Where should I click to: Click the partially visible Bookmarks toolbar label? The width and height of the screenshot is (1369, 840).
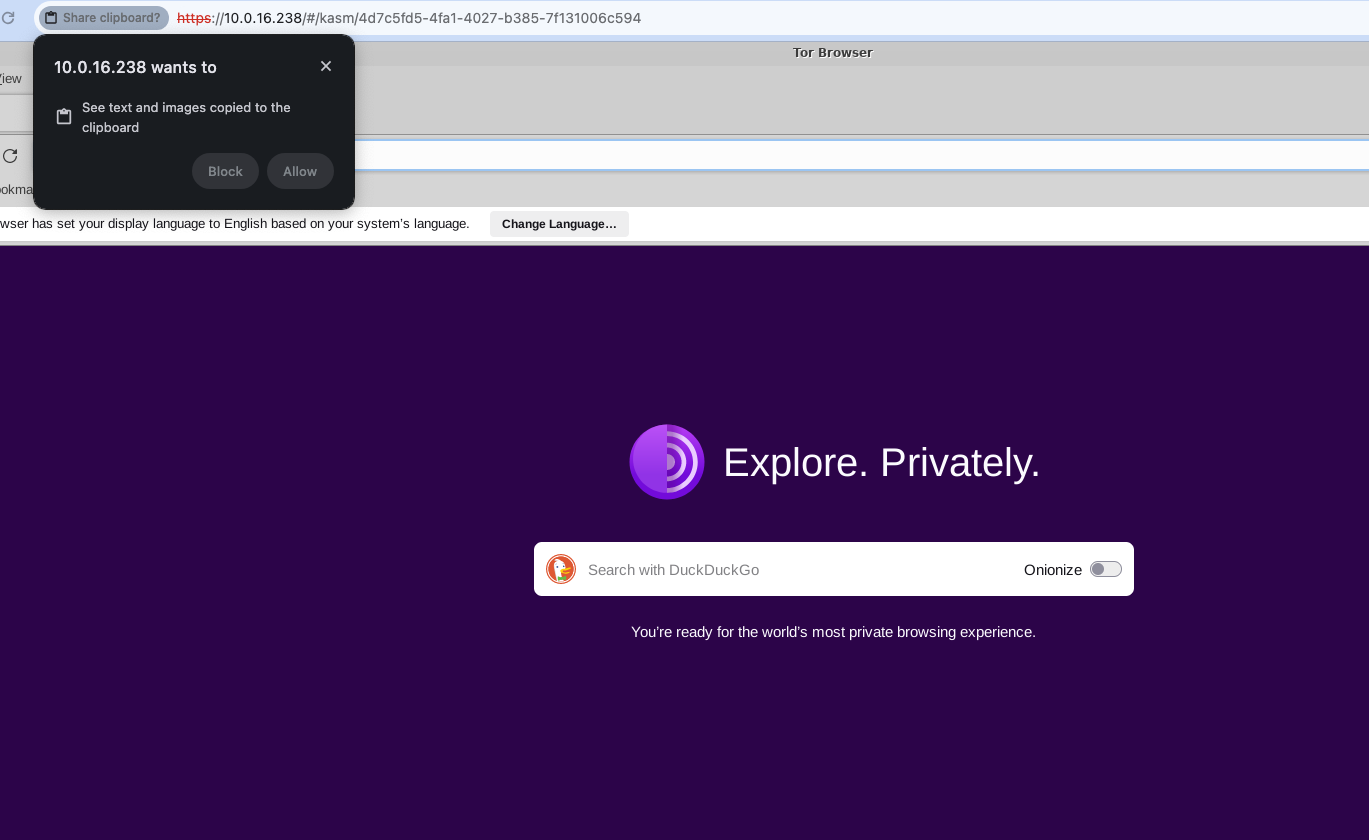click(16, 189)
